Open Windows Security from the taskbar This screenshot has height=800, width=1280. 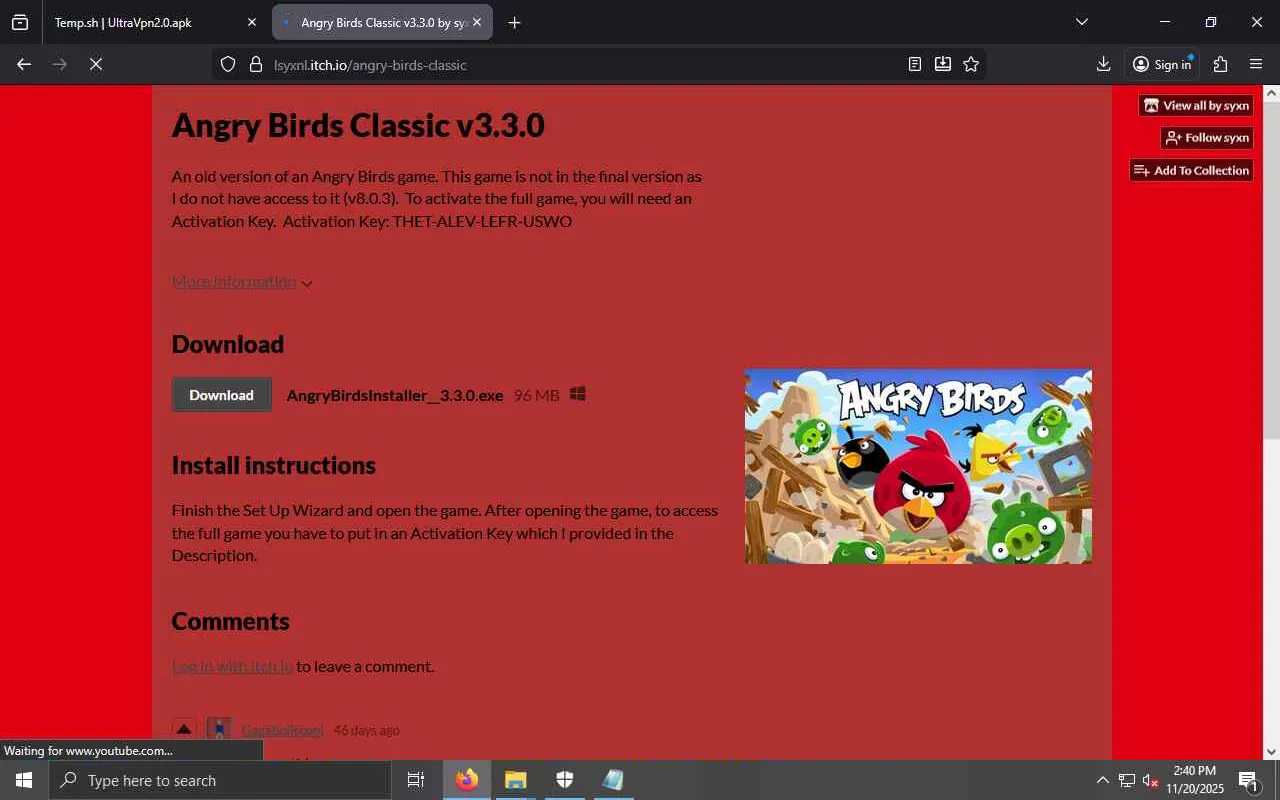pos(564,780)
